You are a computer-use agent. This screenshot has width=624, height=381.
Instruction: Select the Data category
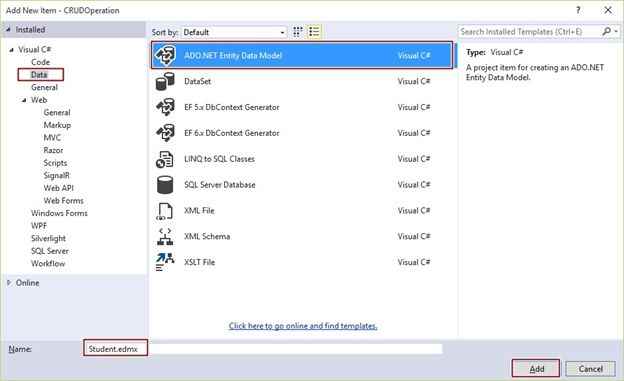[x=39, y=74]
